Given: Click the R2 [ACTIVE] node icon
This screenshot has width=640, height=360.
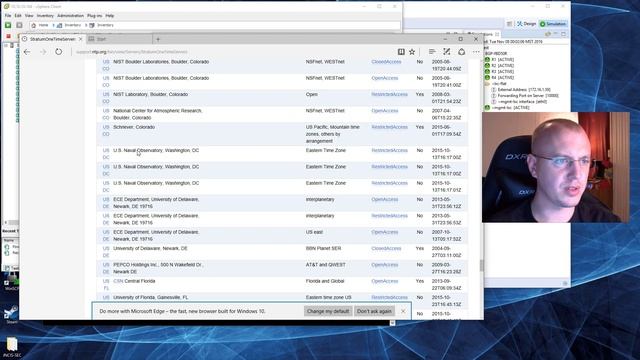Looking at the screenshot, I should pyautogui.click(x=487, y=65).
